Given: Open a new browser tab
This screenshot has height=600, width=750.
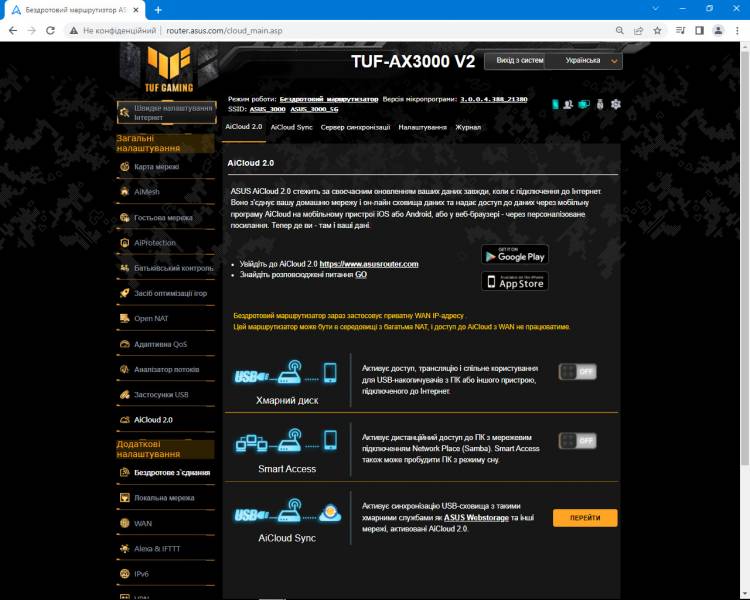Looking at the screenshot, I should (158, 10).
